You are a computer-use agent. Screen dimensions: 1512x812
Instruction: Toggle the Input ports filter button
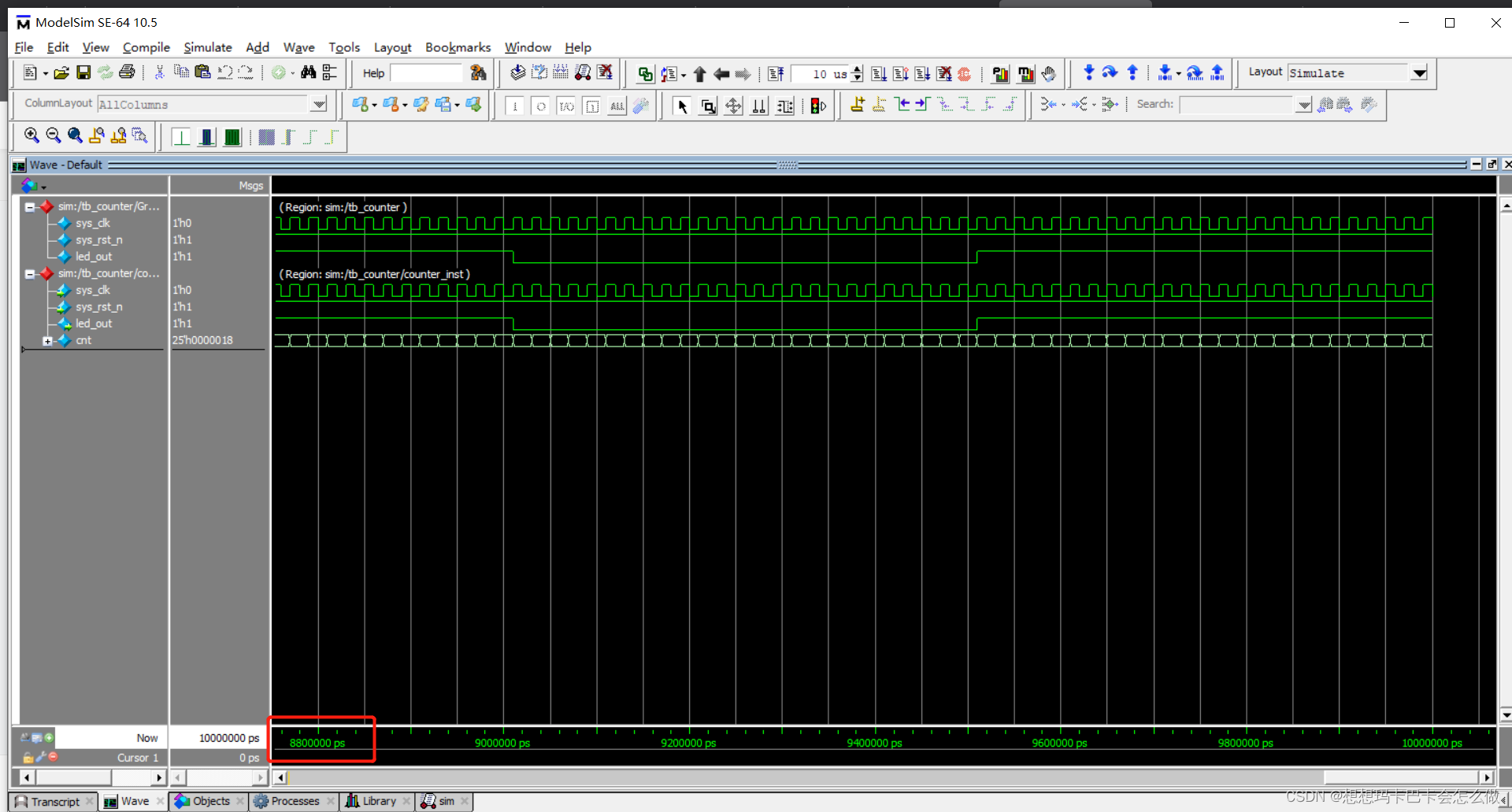coord(515,106)
